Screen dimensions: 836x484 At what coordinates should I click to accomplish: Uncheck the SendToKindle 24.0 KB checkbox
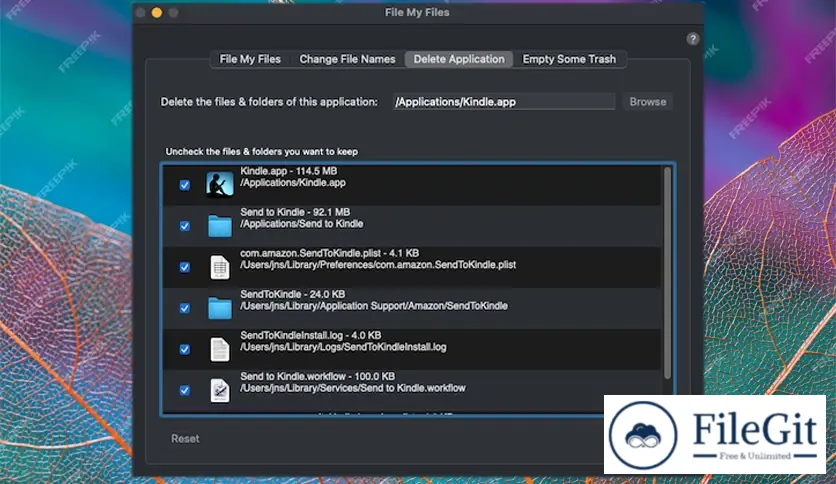(184, 308)
